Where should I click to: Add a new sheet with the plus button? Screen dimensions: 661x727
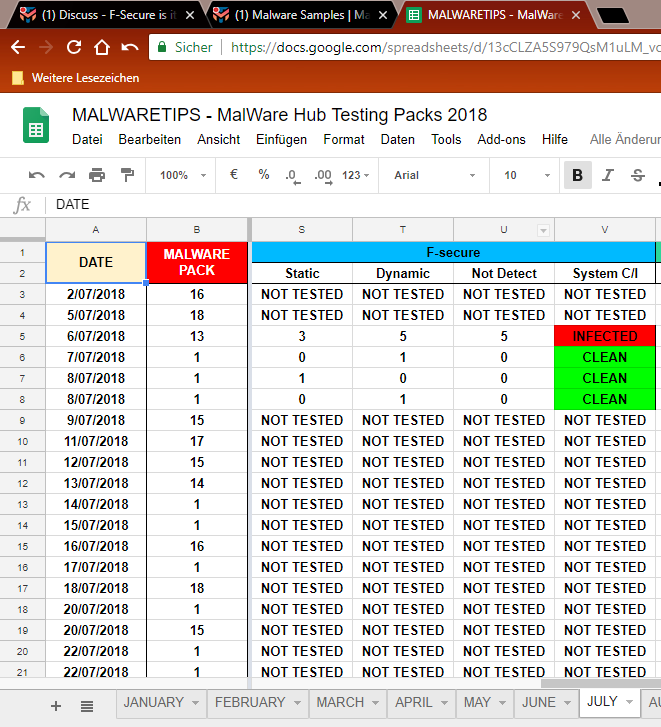tap(55, 706)
